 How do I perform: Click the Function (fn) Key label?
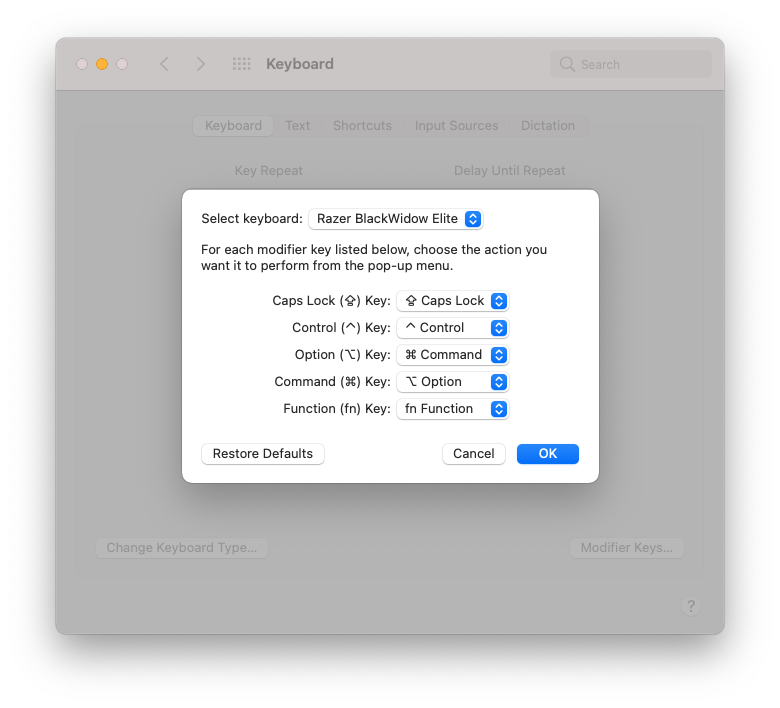coord(337,409)
